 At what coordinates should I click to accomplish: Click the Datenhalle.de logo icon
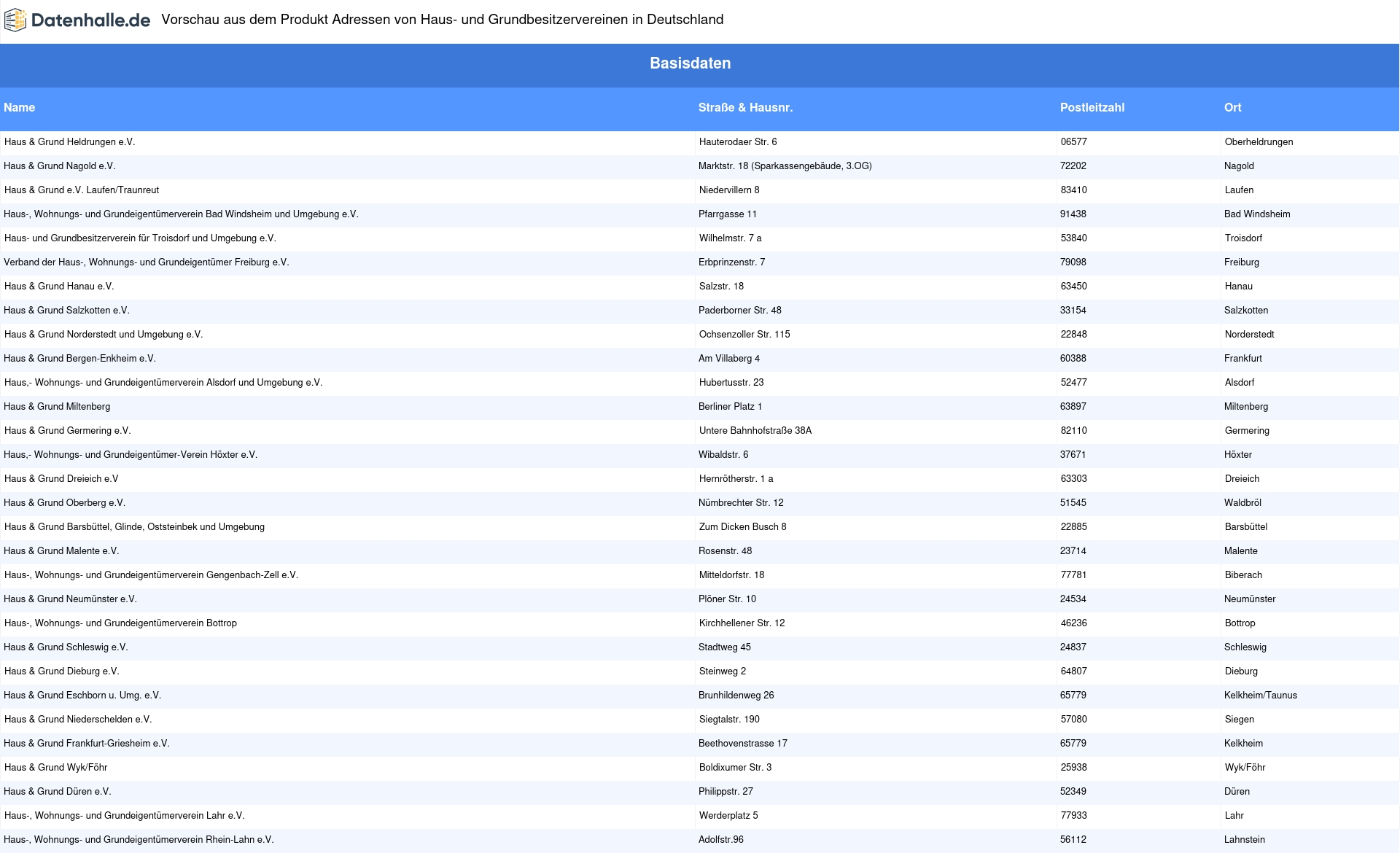click(15, 20)
